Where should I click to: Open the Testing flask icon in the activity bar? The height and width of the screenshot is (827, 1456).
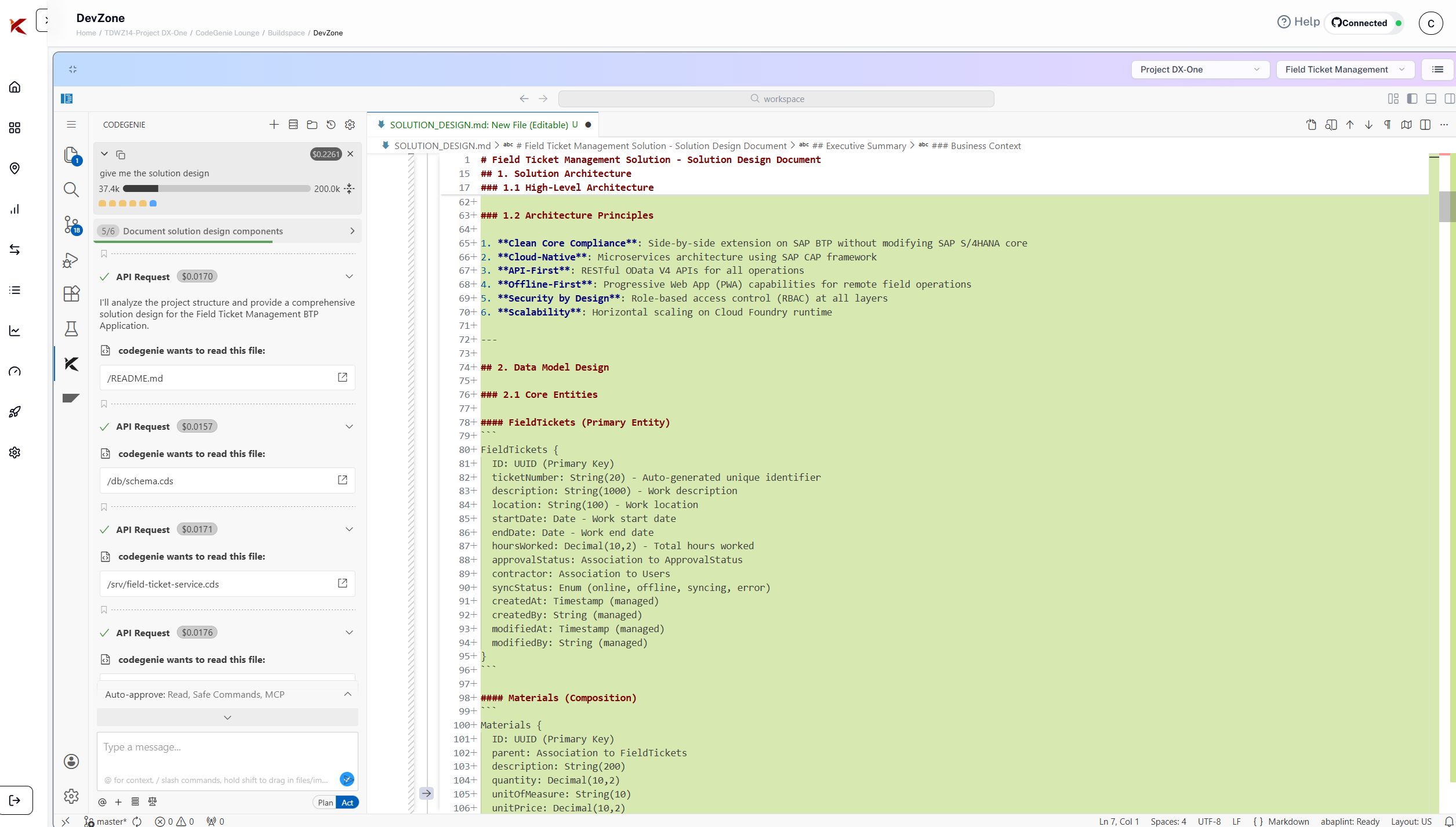(71, 329)
